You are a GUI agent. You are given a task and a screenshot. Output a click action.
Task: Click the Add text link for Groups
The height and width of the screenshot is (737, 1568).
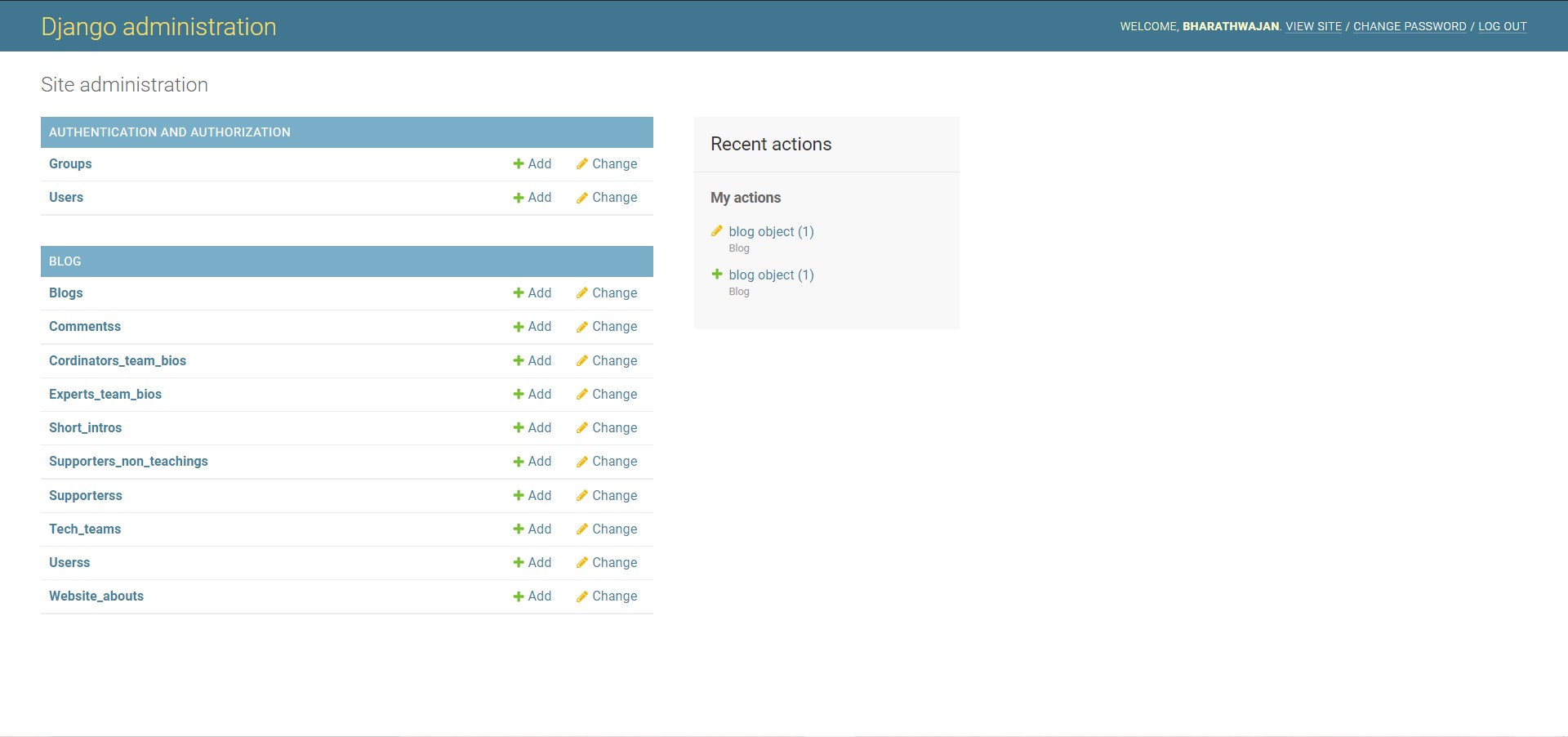(x=540, y=163)
